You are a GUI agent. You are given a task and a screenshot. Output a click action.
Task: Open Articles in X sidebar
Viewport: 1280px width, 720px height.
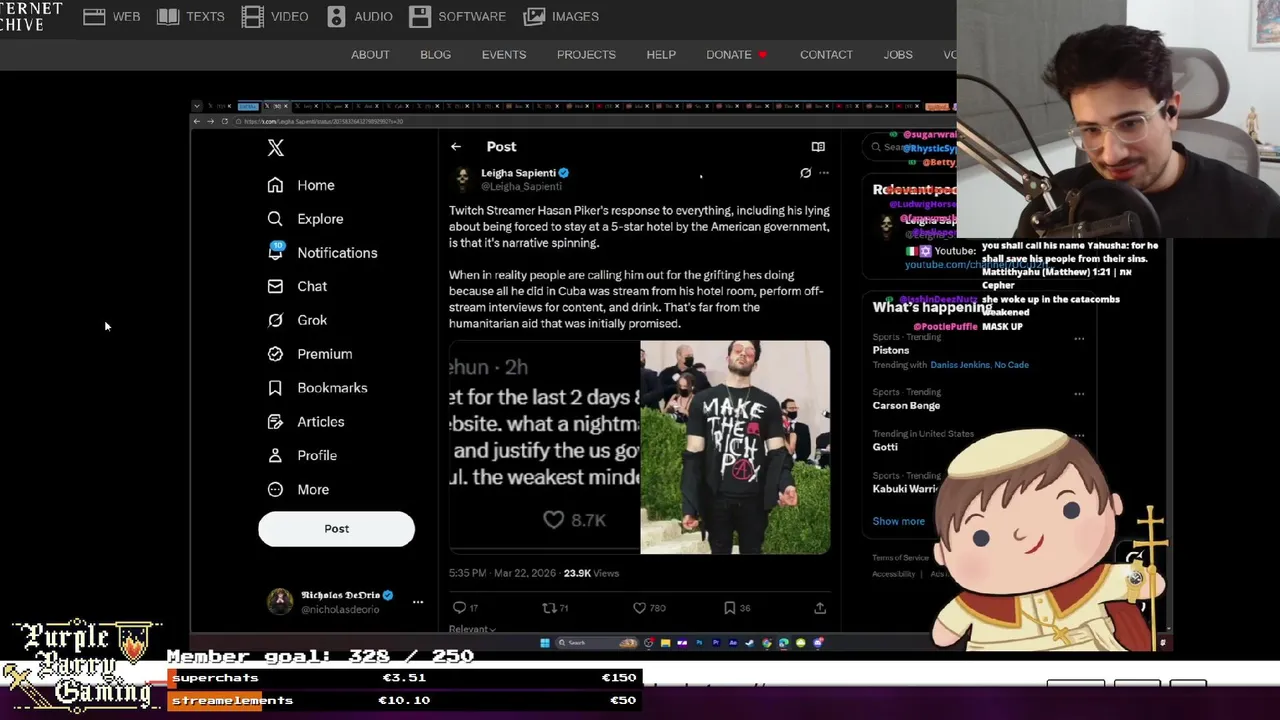(x=305, y=422)
